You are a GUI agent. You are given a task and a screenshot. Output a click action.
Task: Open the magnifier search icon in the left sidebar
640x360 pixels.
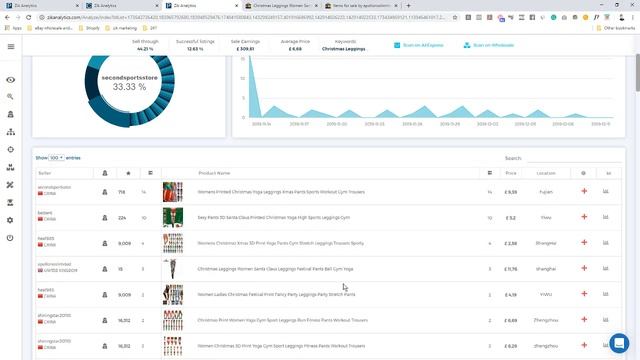click(10, 97)
